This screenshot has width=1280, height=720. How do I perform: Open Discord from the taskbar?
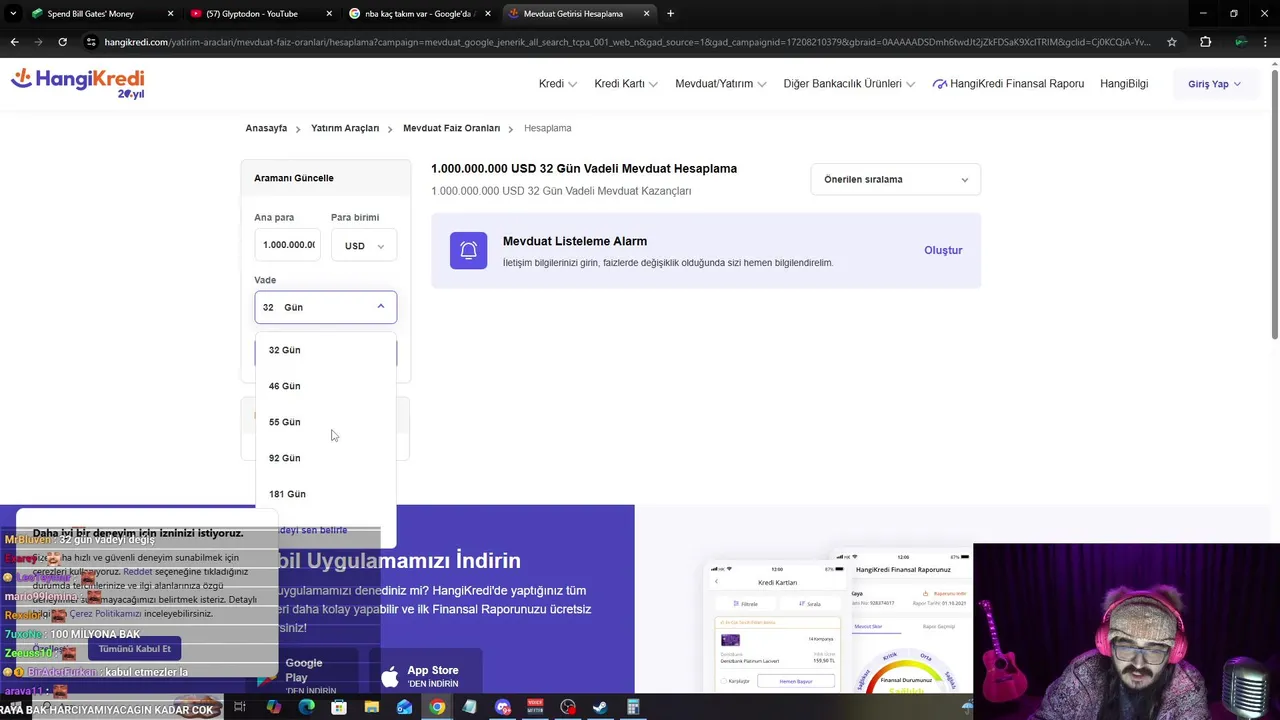click(503, 707)
